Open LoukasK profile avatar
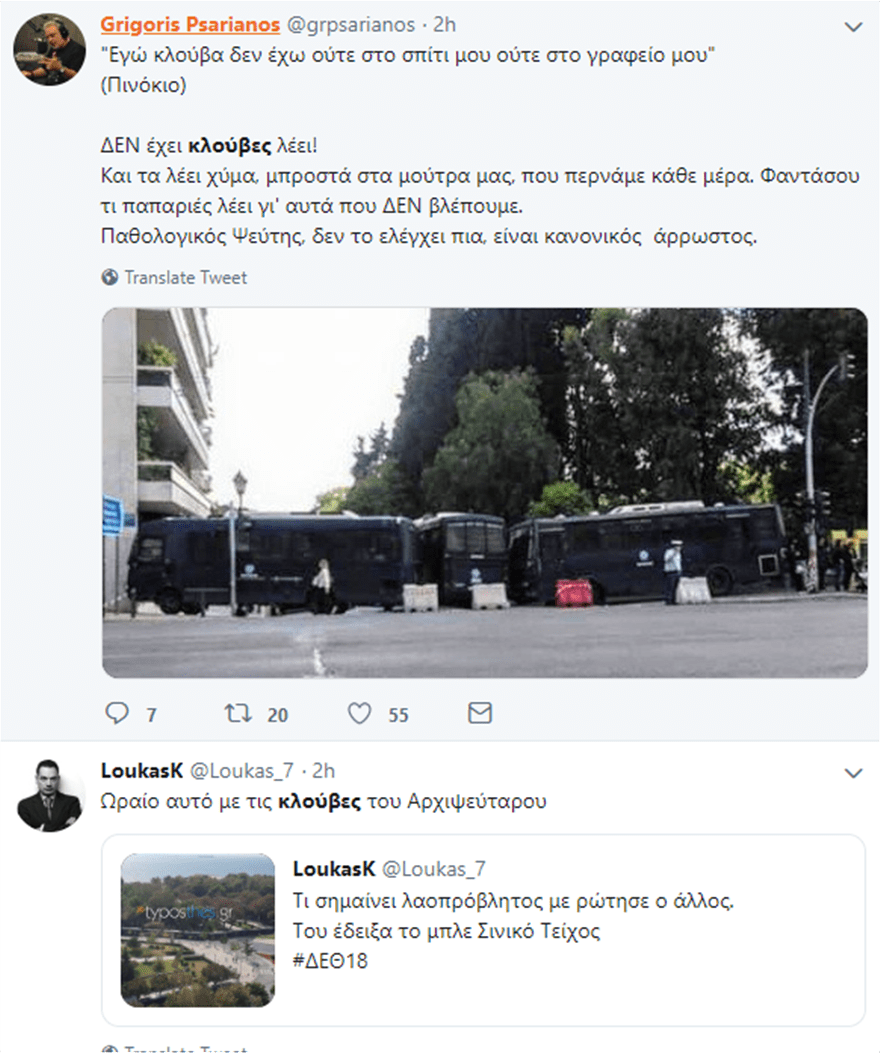The image size is (880, 1053). (49, 795)
